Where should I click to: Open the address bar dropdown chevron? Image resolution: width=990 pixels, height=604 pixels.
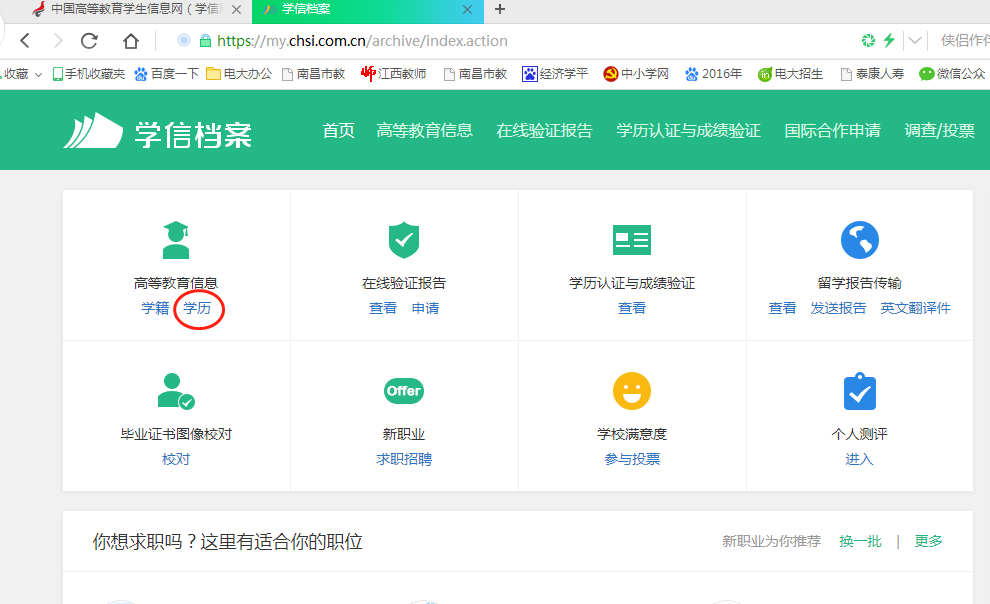pyautogui.click(x=915, y=41)
